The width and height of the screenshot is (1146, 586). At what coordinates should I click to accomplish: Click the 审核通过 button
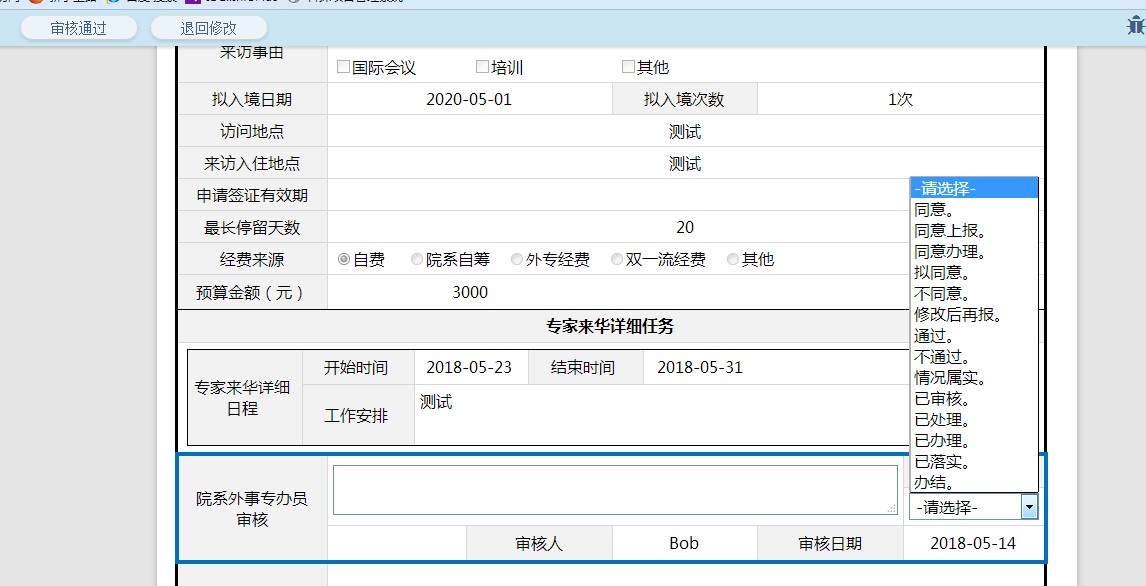click(79, 28)
